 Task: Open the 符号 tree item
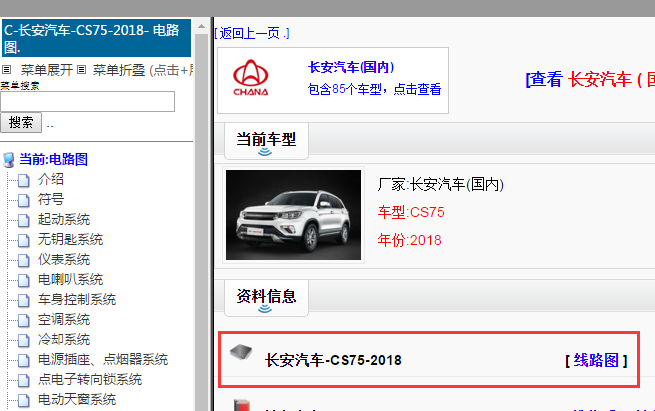coord(51,199)
